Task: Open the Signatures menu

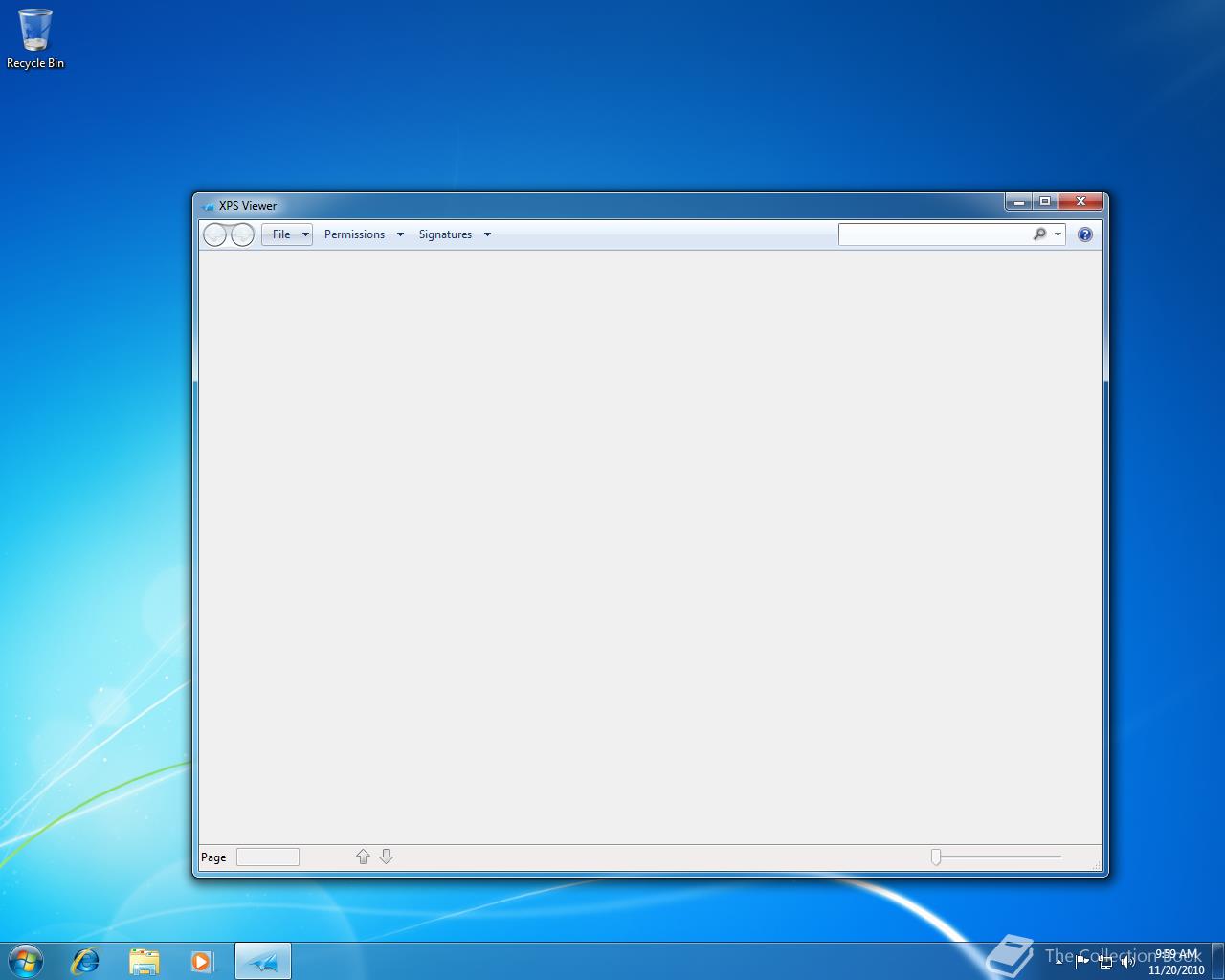Action: [x=445, y=234]
